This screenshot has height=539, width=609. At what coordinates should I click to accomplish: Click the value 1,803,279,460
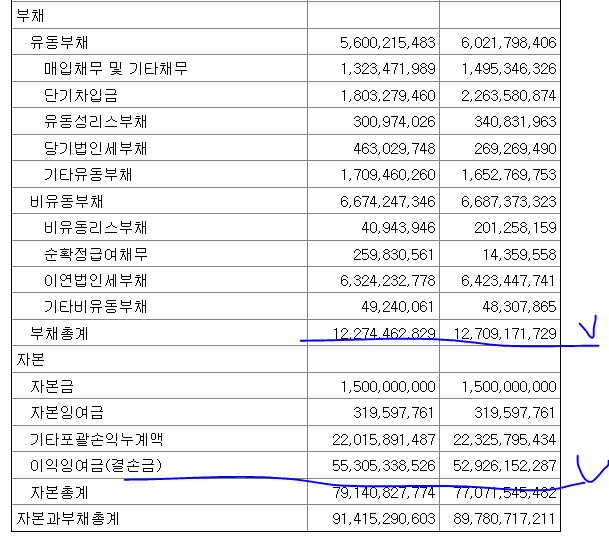click(388, 95)
